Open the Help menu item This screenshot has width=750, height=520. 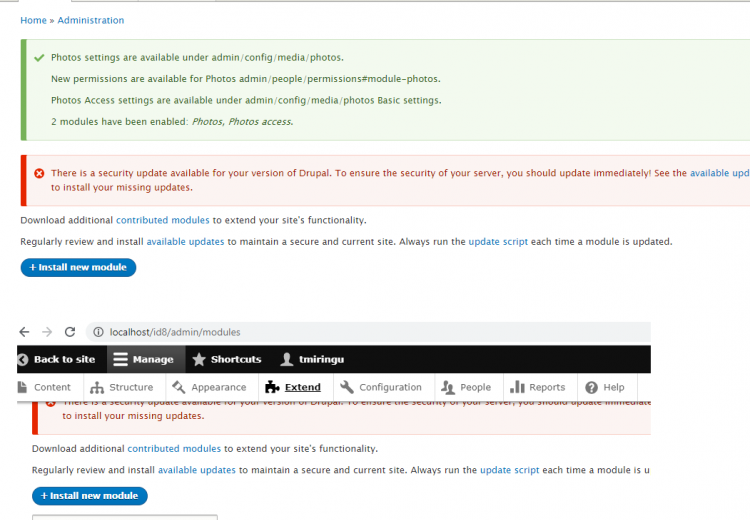point(605,387)
